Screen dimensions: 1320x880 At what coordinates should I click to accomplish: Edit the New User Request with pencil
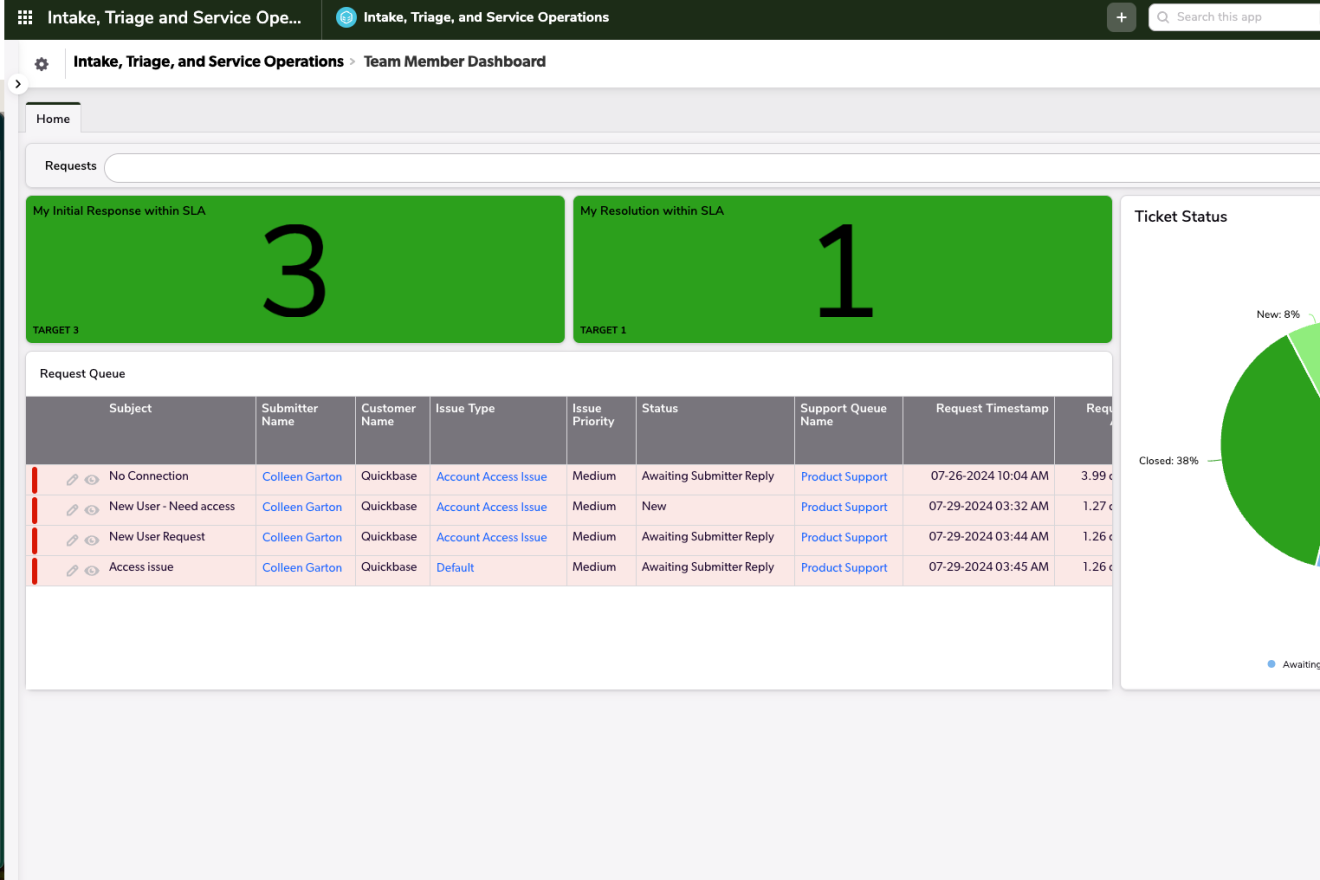pos(72,540)
